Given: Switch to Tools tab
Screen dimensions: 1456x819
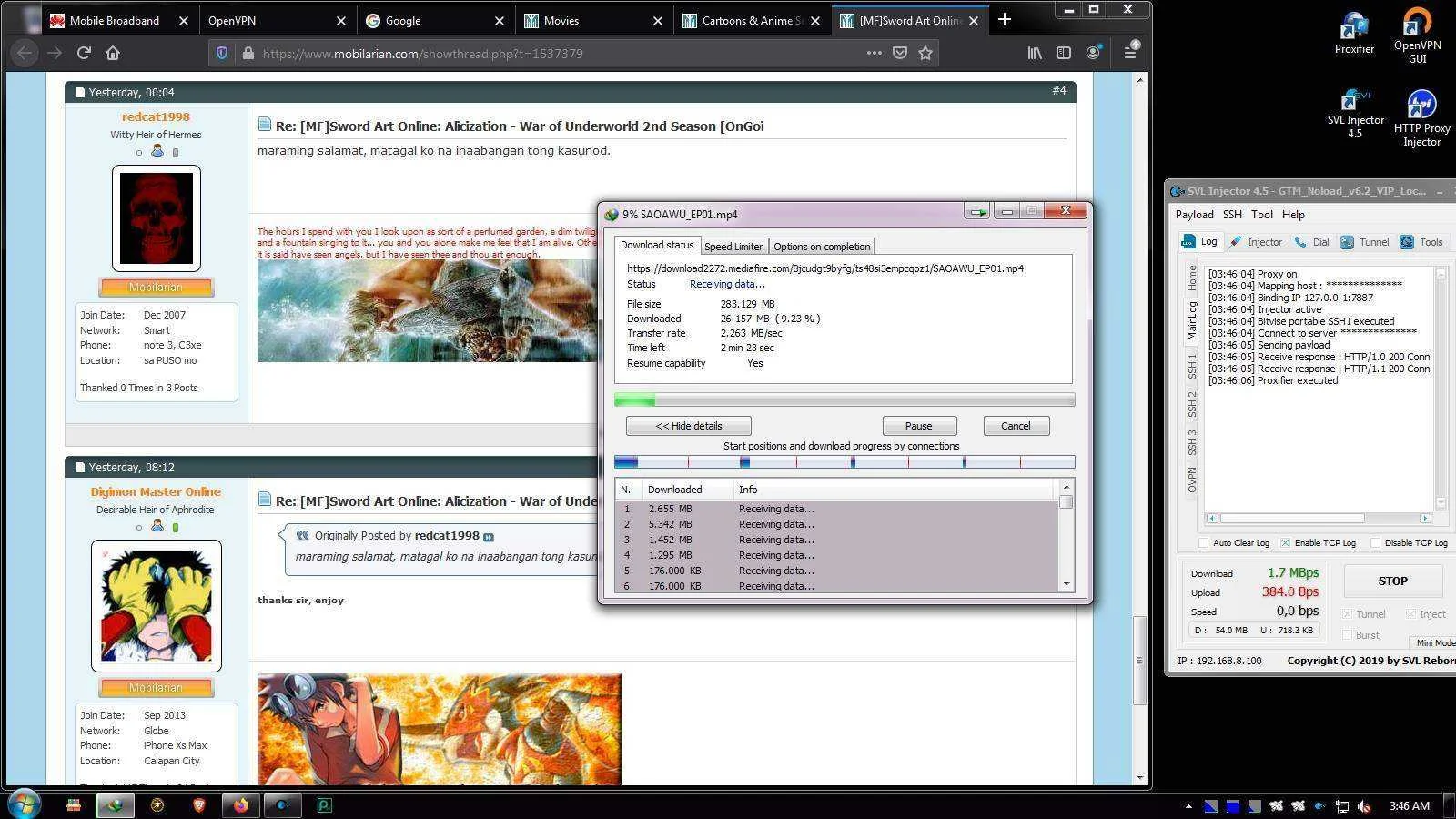Looking at the screenshot, I should (x=1421, y=242).
